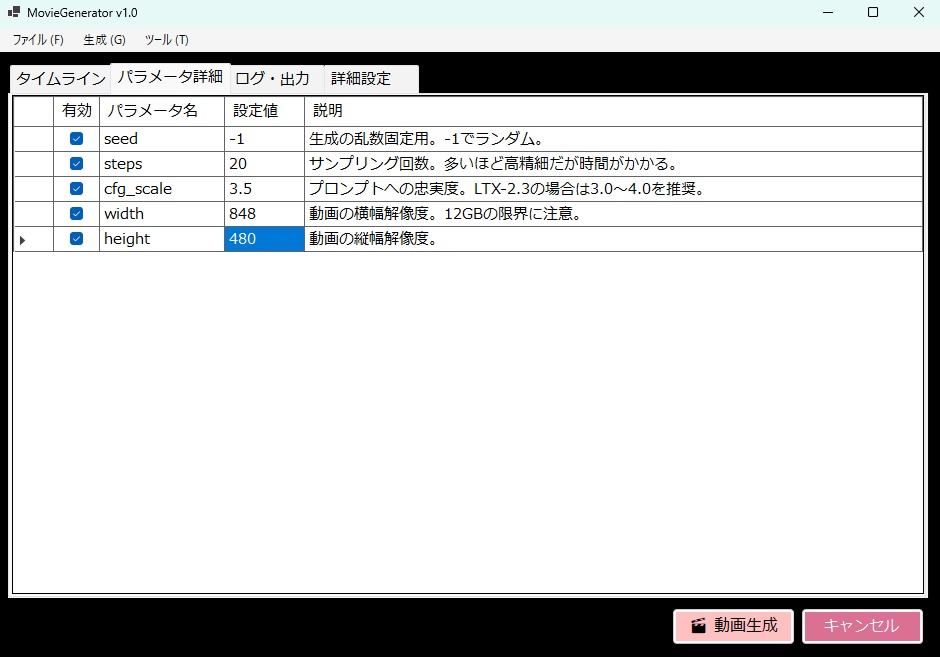Select the width value cell 848
The image size is (940, 657).
coord(264,214)
